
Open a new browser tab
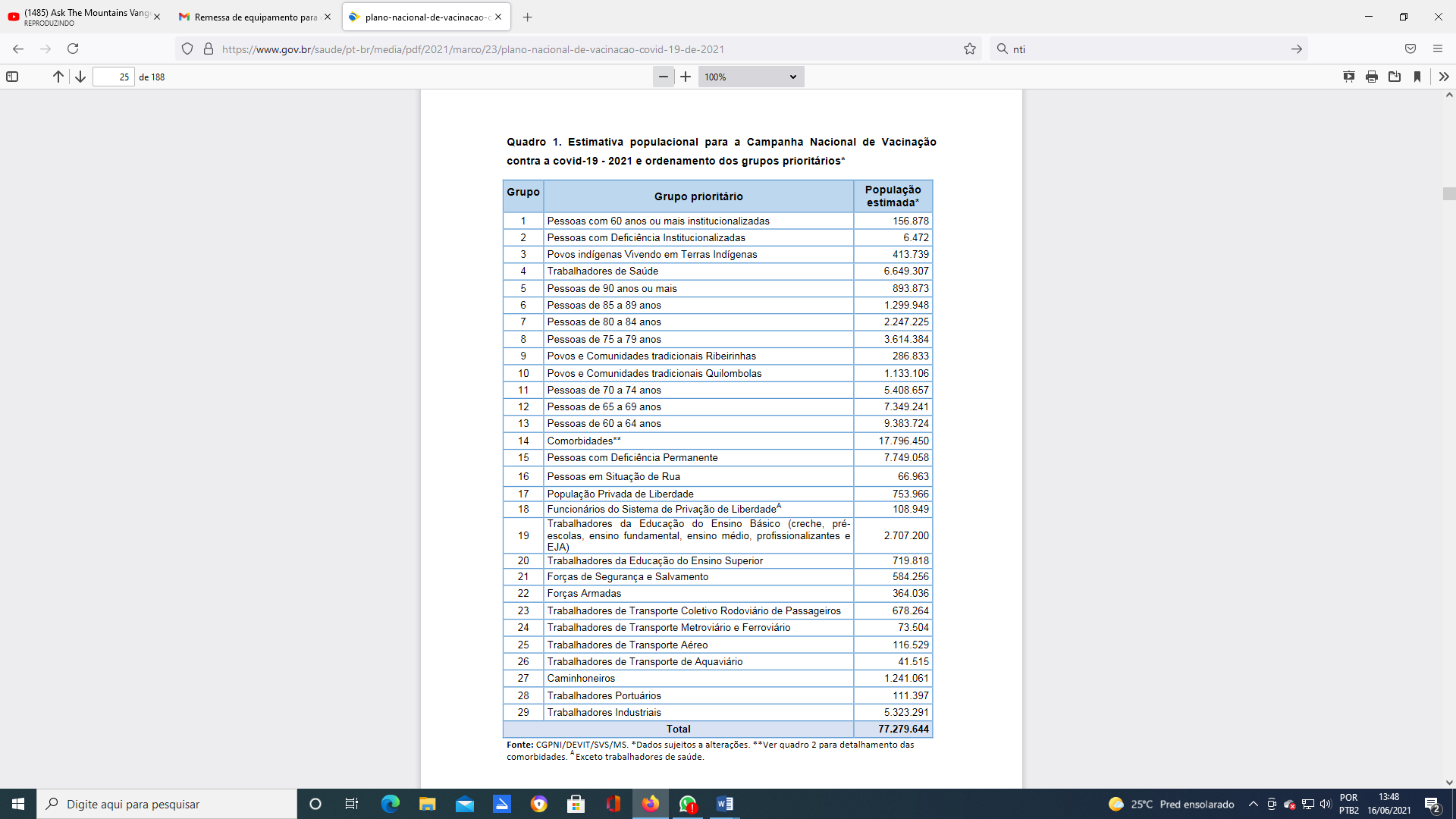528,17
